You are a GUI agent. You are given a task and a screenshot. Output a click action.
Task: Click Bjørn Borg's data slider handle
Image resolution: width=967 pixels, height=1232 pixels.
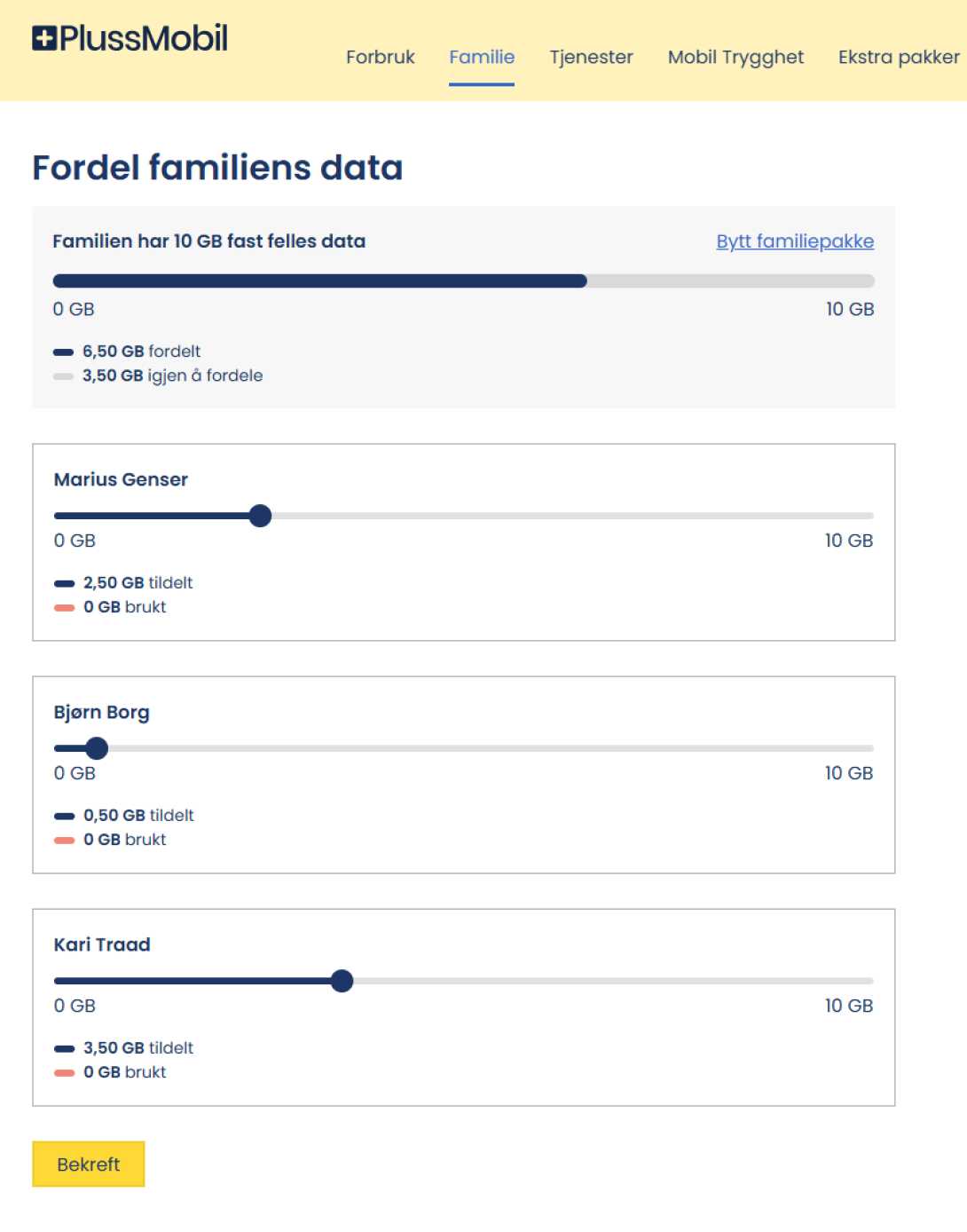tap(97, 748)
